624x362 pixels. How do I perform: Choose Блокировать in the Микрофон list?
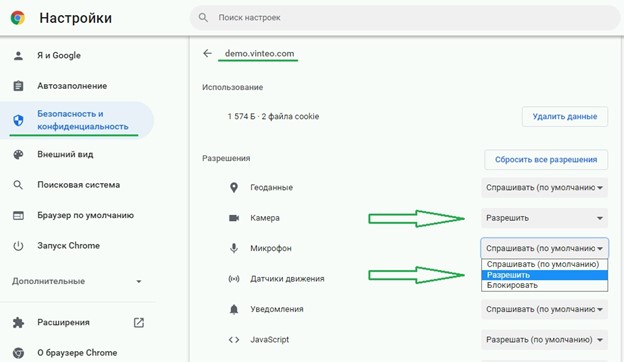pyautogui.click(x=544, y=285)
